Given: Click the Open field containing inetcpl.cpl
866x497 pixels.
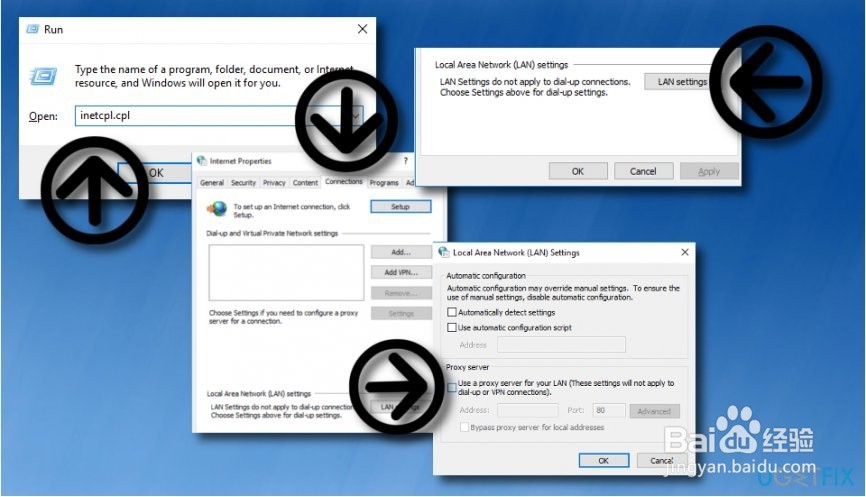Looking at the screenshot, I should (219, 115).
